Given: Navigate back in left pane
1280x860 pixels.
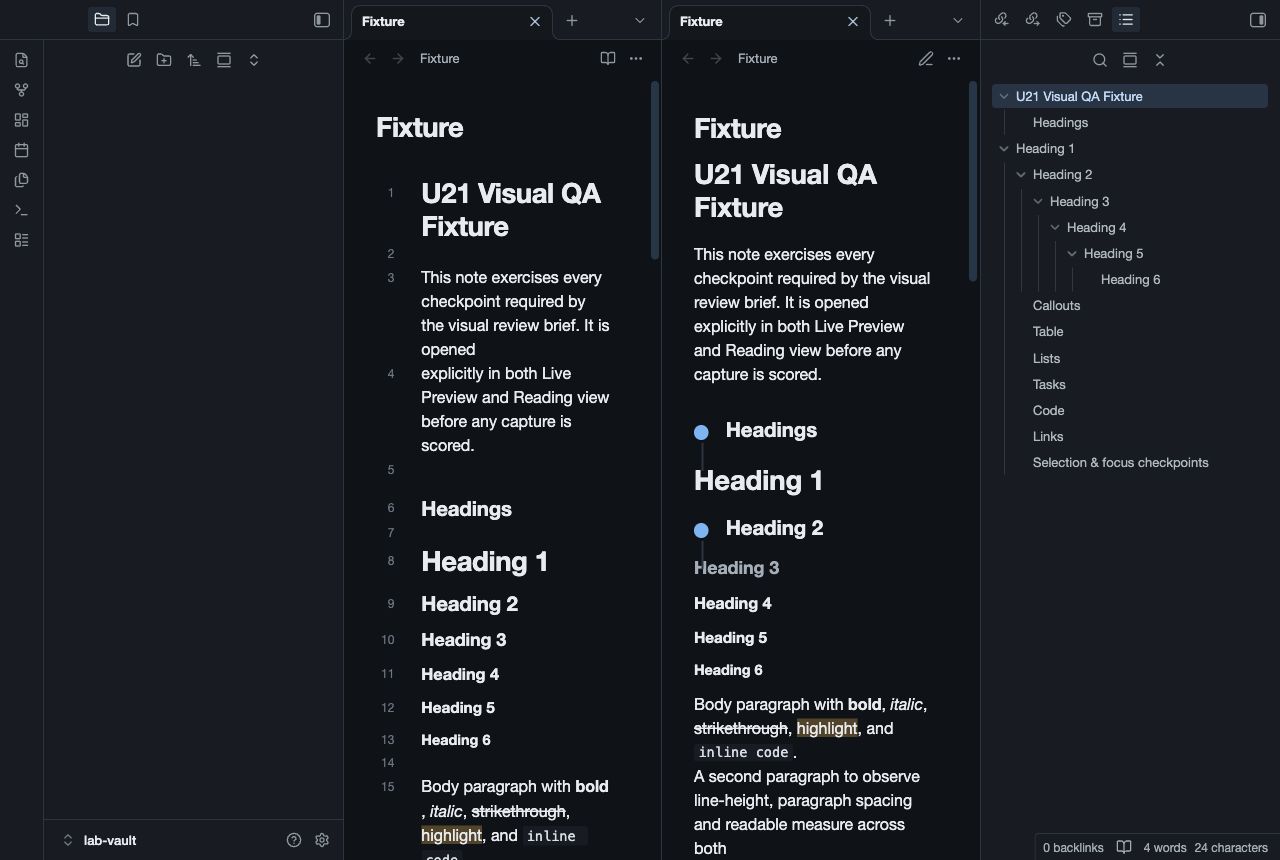Looking at the screenshot, I should point(370,59).
